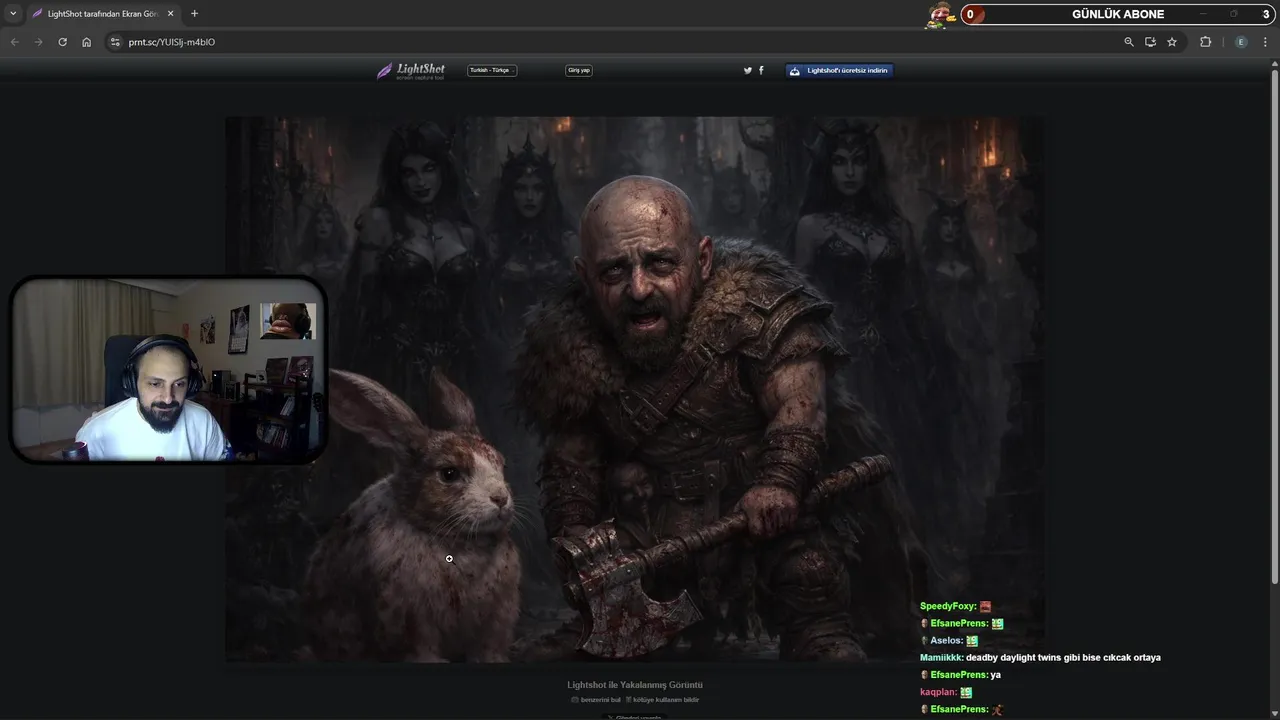
Task: Open the browser three-dot menu
Action: coord(1266,42)
